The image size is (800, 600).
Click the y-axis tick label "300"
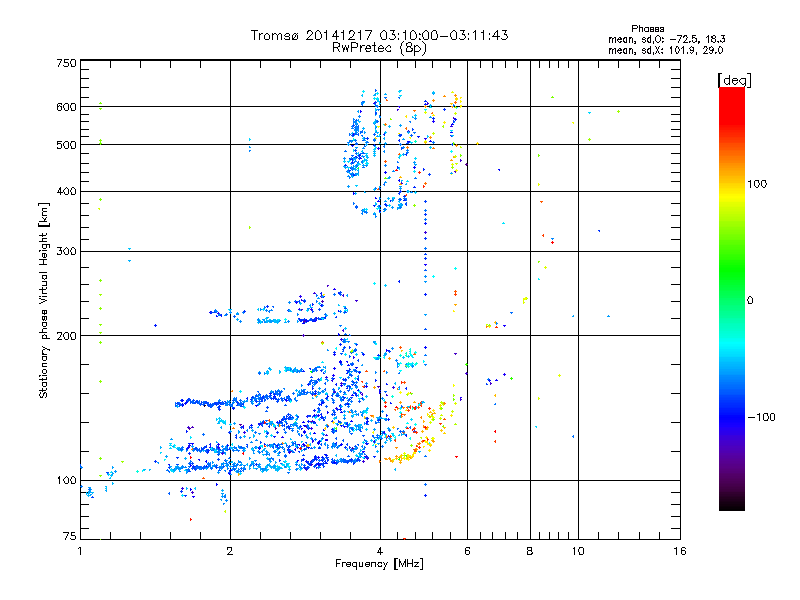(66, 252)
